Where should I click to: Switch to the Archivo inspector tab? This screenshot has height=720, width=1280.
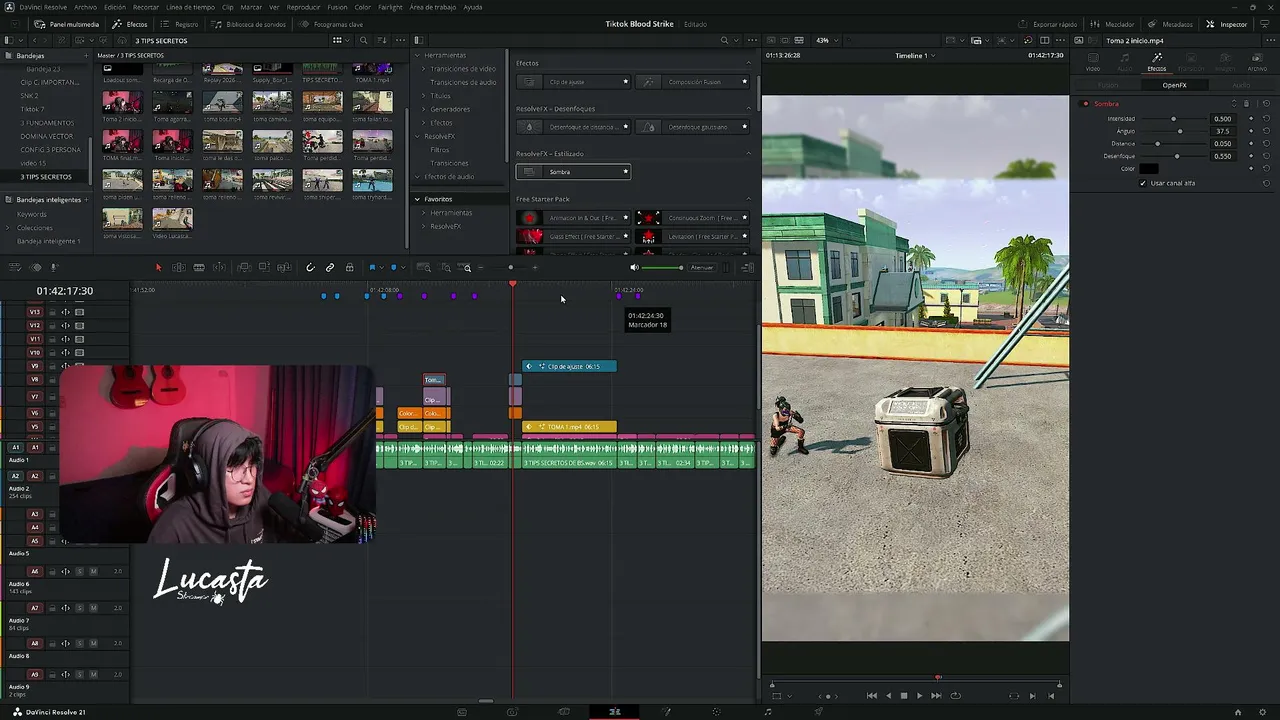click(x=1257, y=62)
